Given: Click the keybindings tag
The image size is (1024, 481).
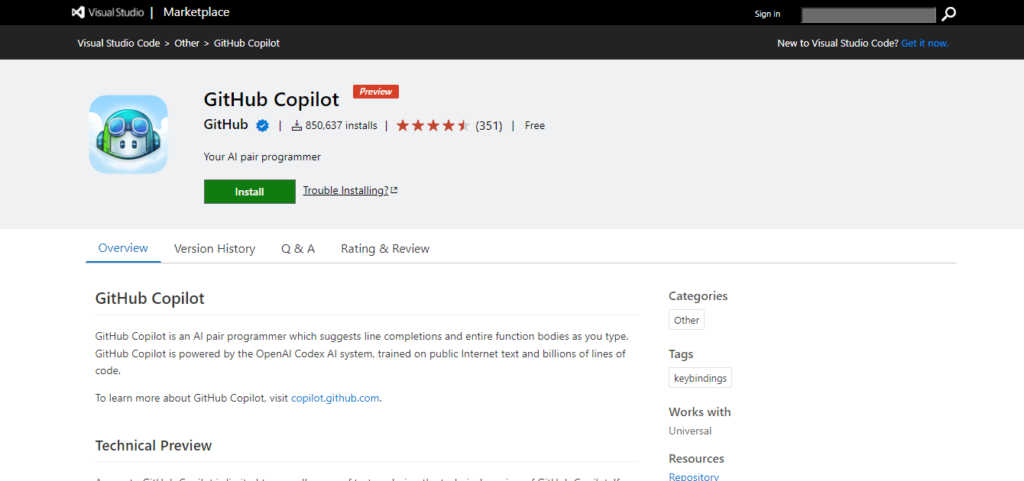Looking at the screenshot, I should 700,378.
